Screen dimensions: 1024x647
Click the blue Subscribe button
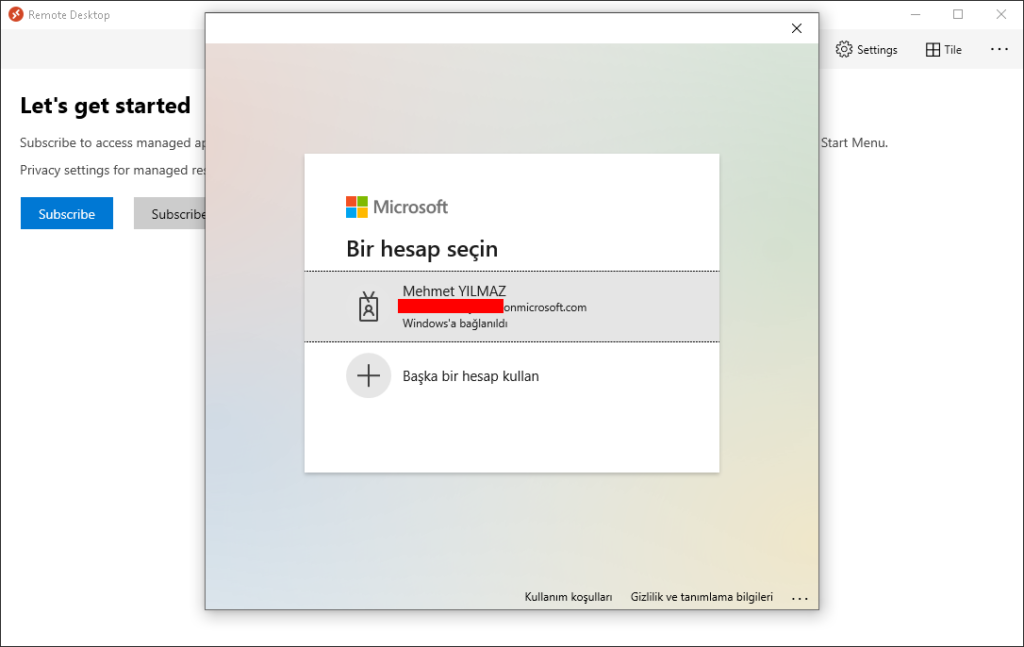coord(67,213)
